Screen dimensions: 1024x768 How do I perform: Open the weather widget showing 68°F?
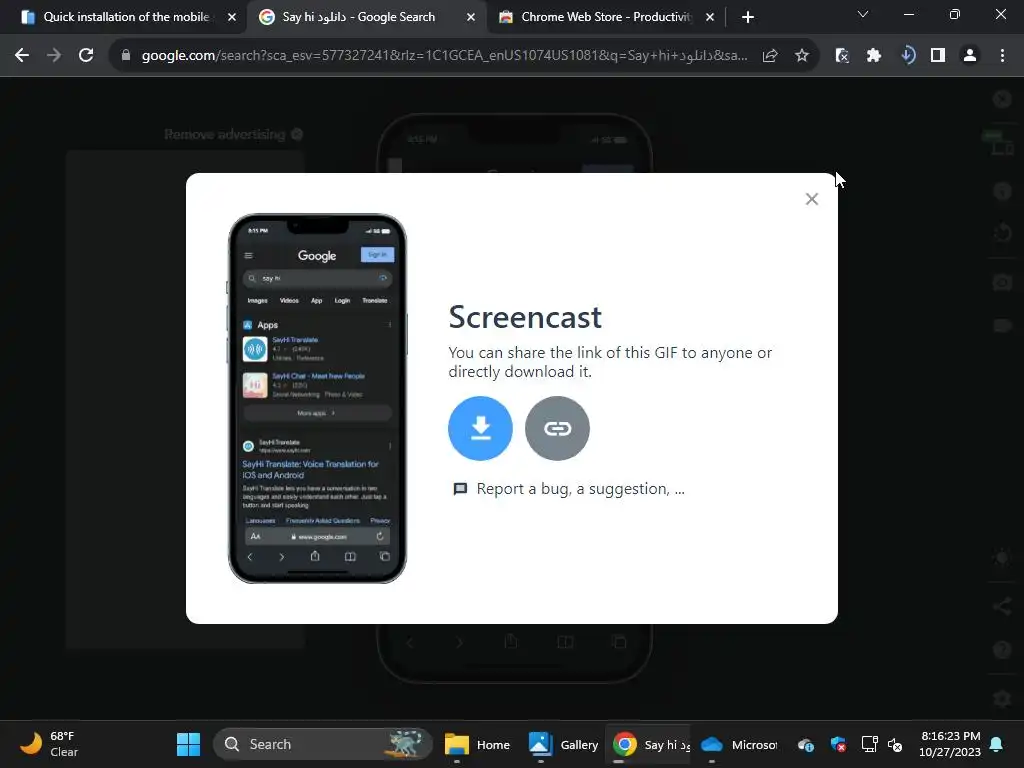pyautogui.click(x=49, y=744)
